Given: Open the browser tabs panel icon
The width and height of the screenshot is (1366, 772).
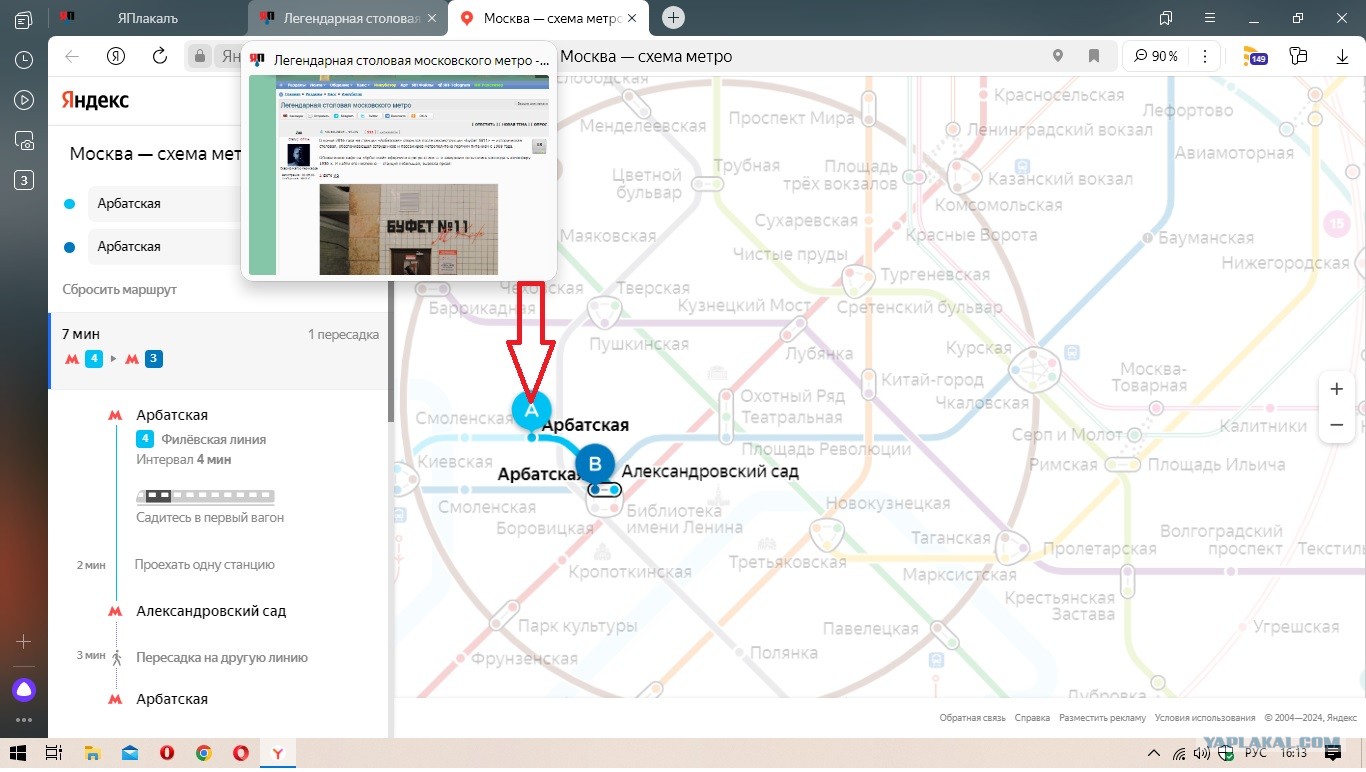Looking at the screenshot, I should click(x=24, y=19).
